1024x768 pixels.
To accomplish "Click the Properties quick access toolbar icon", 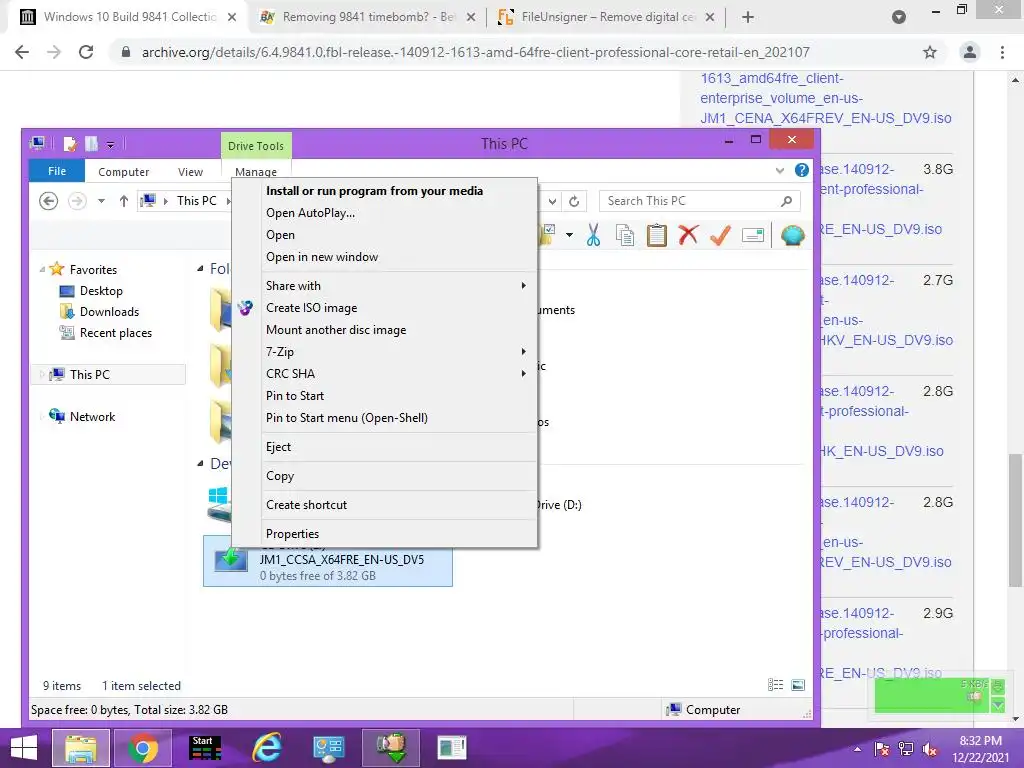I will coord(71,144).
